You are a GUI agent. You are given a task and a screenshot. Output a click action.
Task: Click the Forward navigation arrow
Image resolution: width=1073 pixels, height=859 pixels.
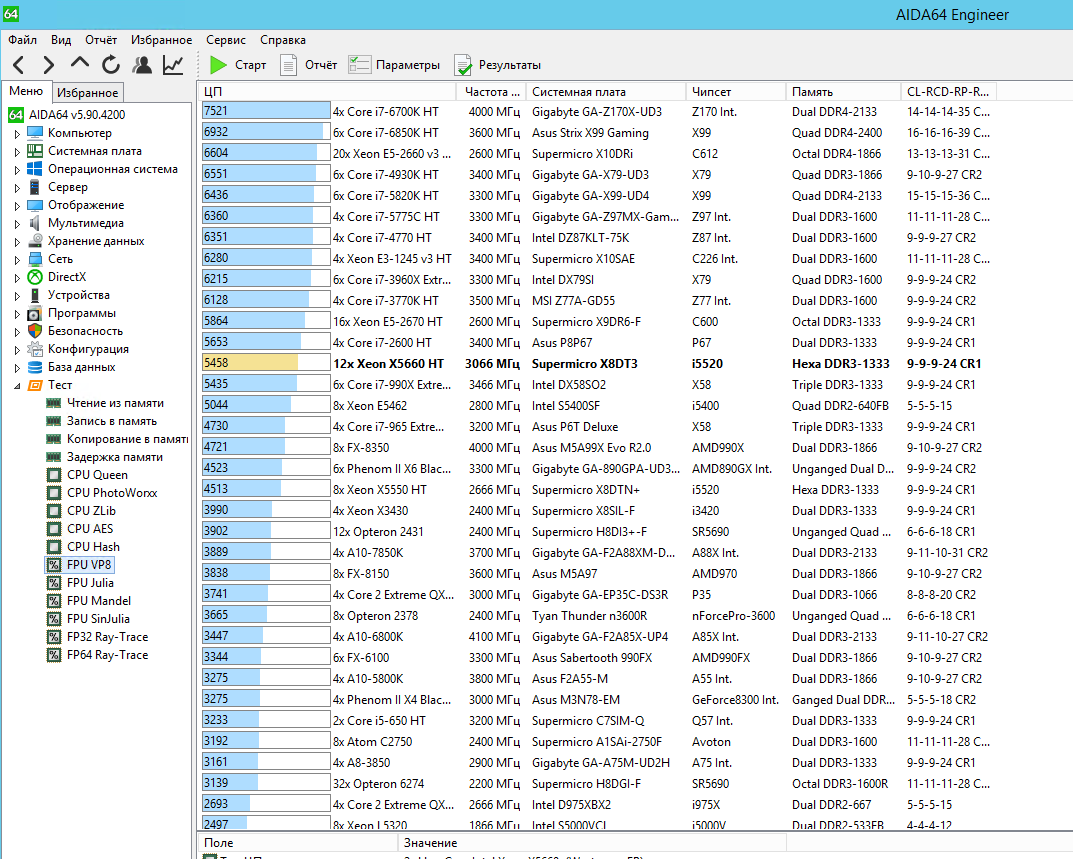coord(49,65)
